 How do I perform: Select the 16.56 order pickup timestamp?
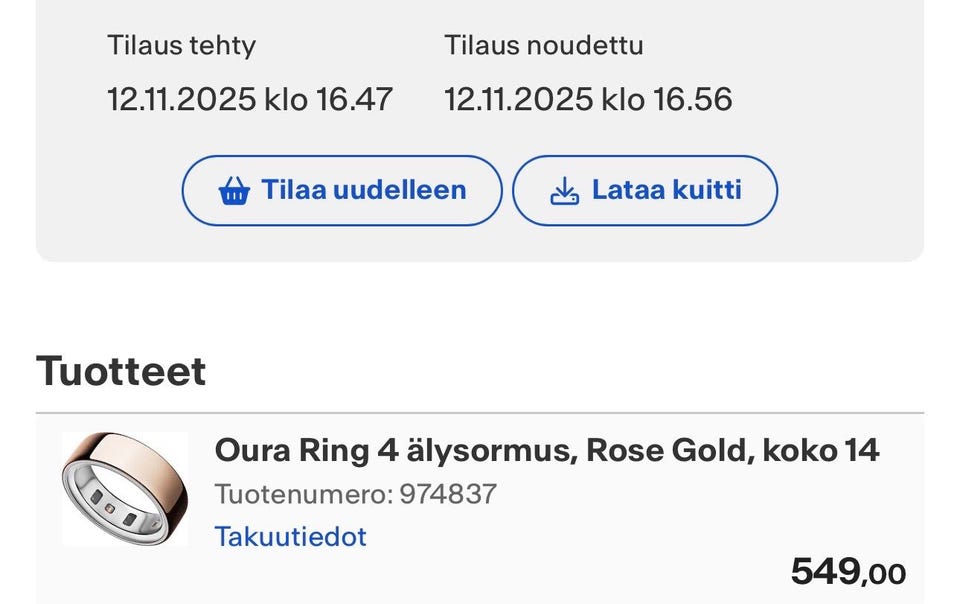point(693,99)
